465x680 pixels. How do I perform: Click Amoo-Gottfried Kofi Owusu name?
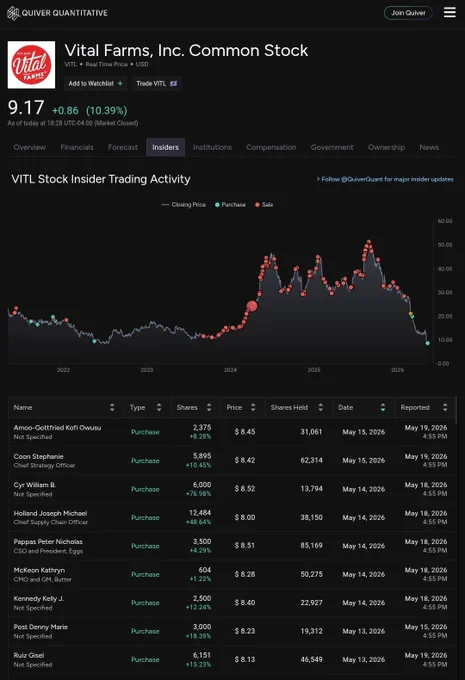point(57,428)
